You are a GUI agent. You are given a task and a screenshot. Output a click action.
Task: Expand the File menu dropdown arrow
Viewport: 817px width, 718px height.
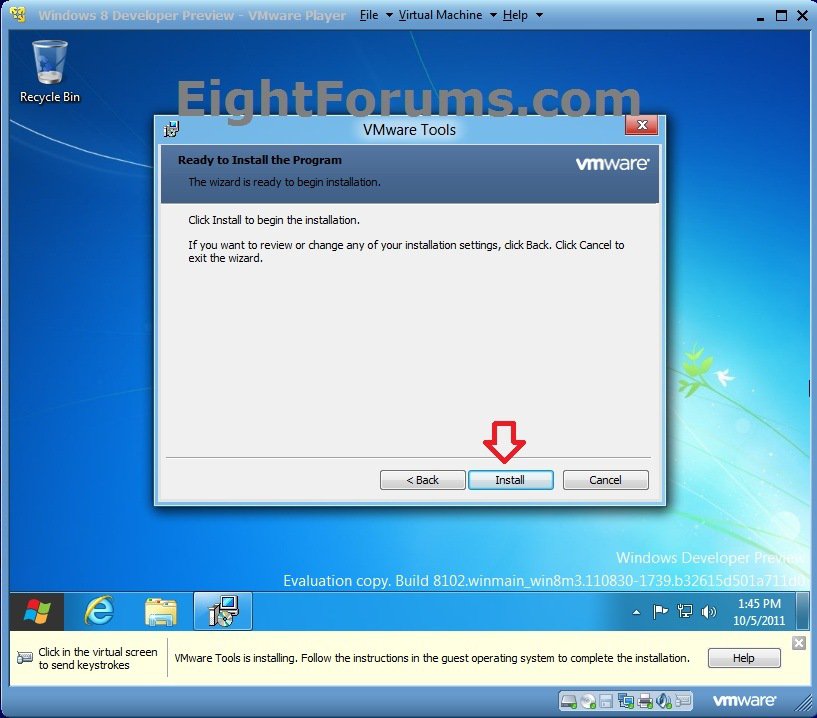coord(389,16)
